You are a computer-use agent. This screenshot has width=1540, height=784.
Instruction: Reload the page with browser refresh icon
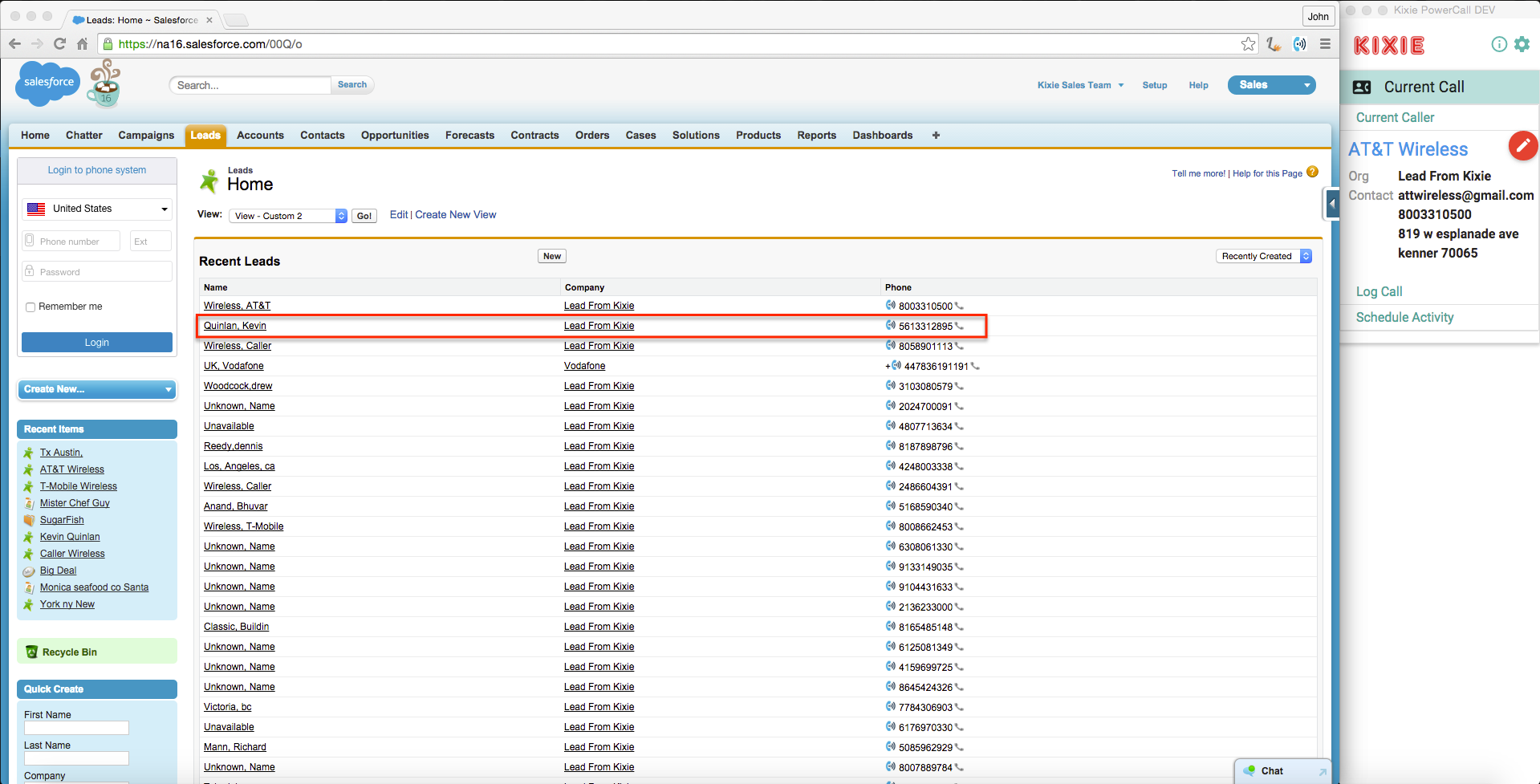pyautogui.click(x=59, y=44)
